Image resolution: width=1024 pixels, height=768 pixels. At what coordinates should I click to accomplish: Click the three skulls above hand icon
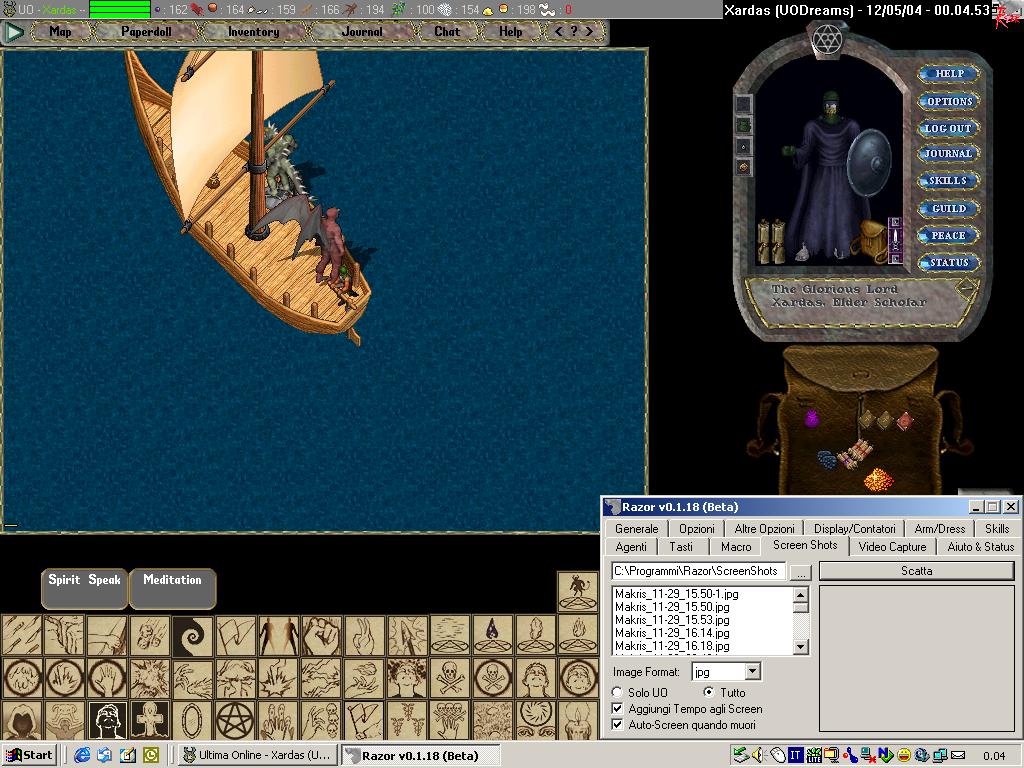(449, 720)
